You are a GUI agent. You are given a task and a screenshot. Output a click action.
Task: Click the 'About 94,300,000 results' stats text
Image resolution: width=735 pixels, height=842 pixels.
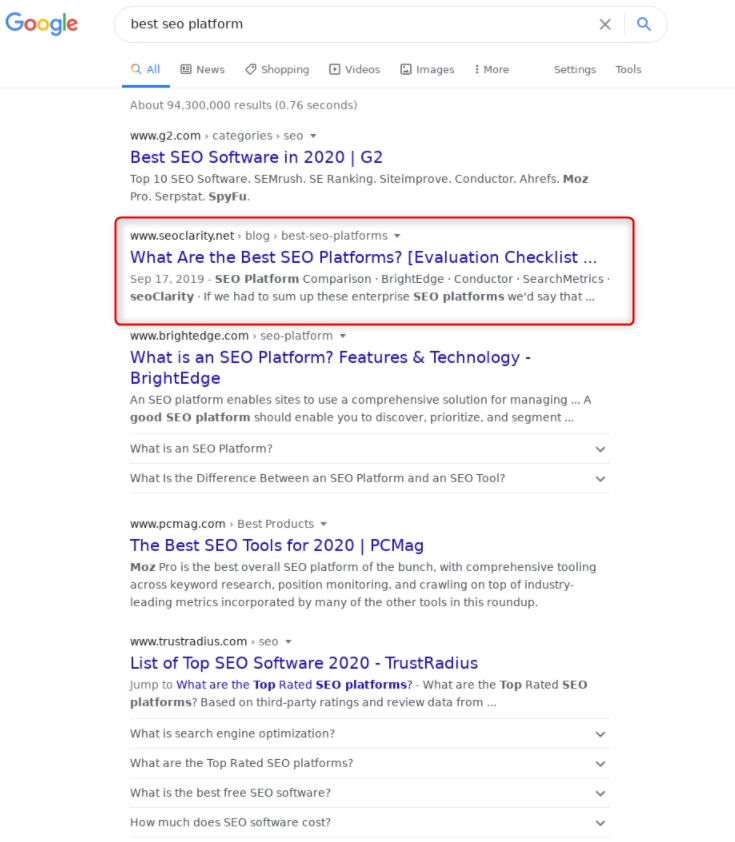243,105
